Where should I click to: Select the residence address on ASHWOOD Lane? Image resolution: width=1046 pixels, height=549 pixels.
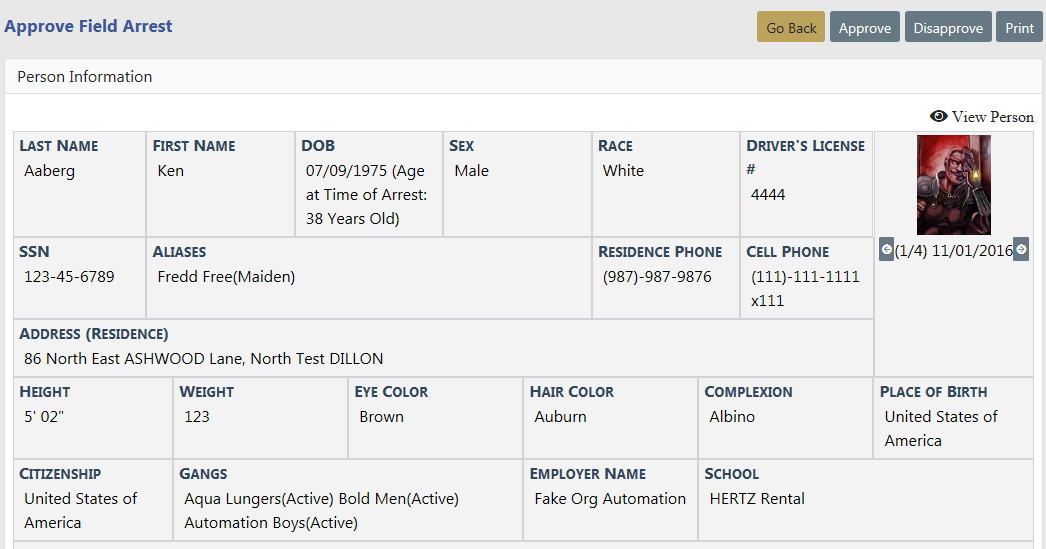point(203,359)
